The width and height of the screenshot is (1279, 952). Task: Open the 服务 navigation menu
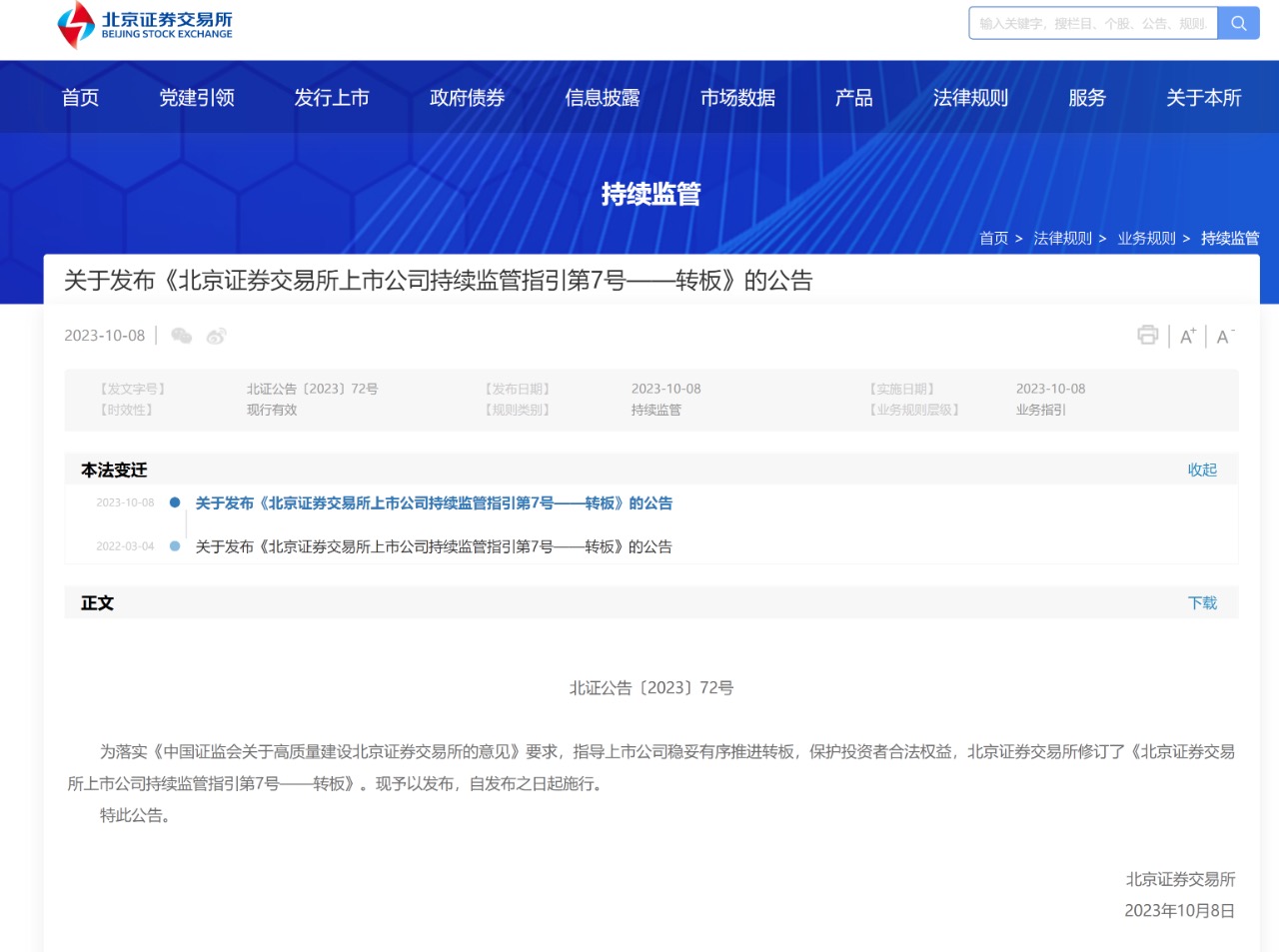coord(1087,98)
